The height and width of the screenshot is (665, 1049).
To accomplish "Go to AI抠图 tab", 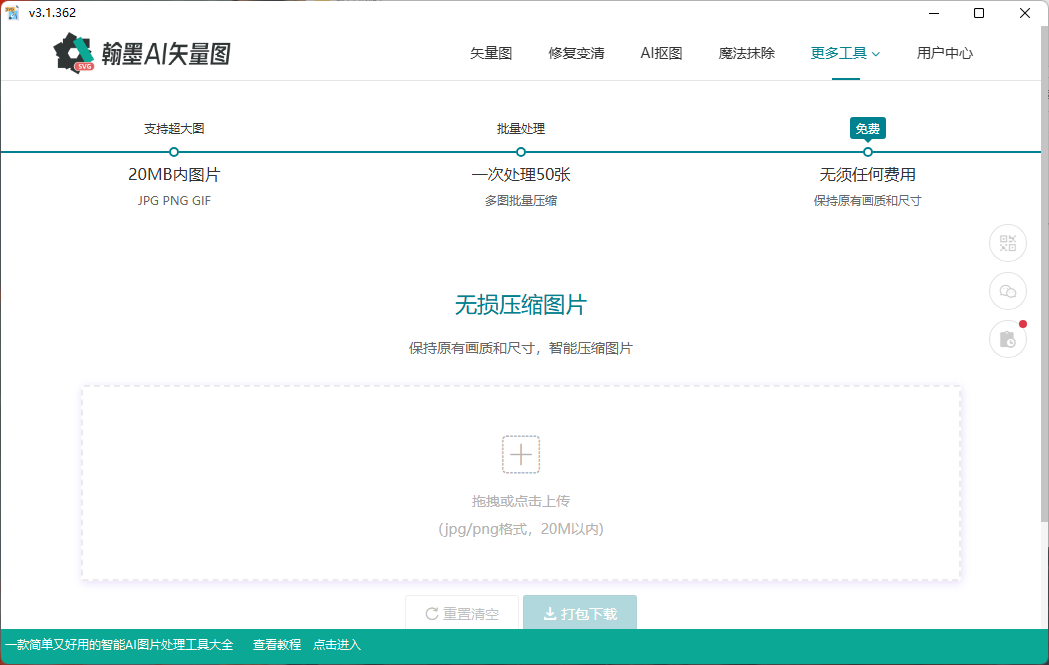I will click(661, 54).
